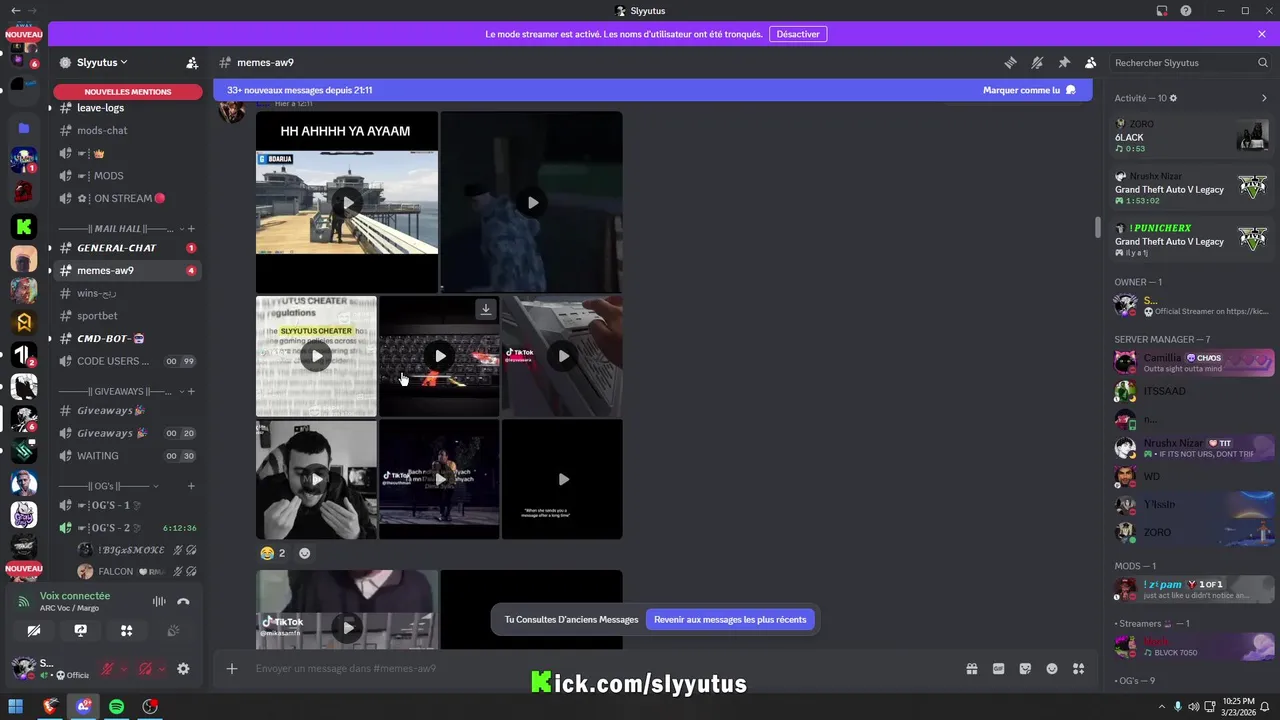Viewport: 1280px width, 720px height.
Task: Open the emoji picker in the message bar
Action: point(1052,669)
